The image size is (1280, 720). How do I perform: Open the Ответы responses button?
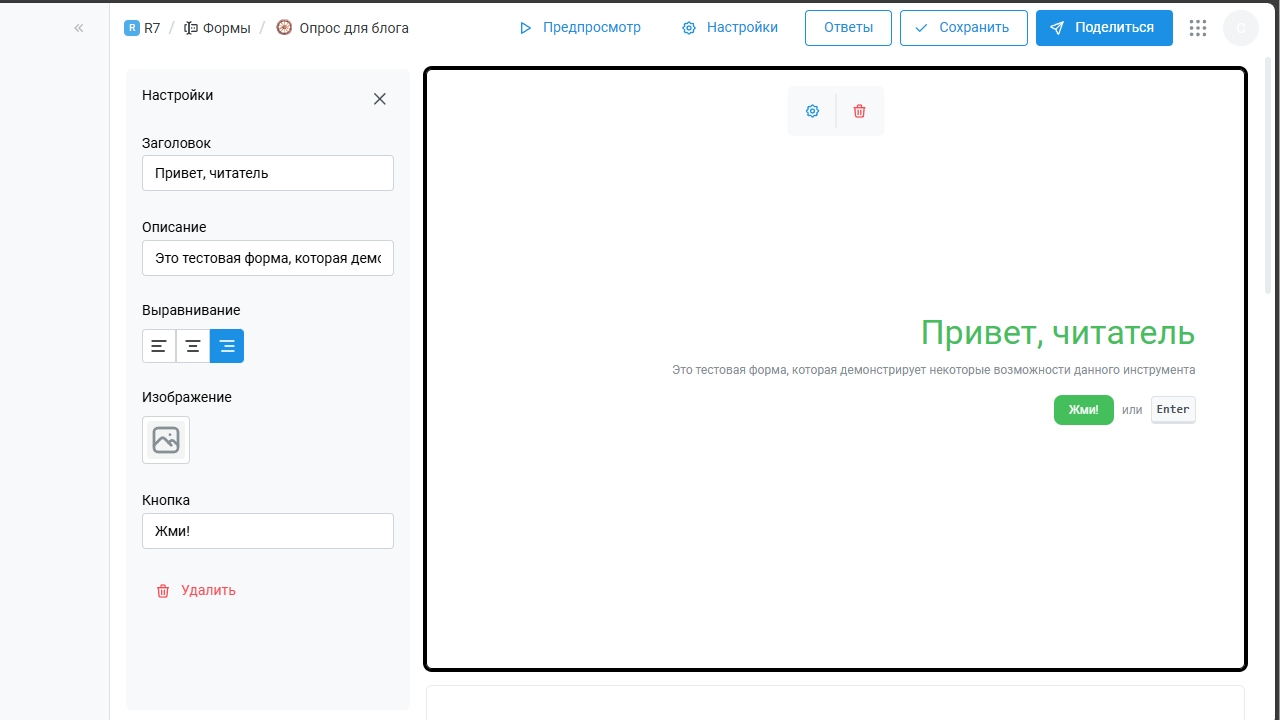pos(848,28)
